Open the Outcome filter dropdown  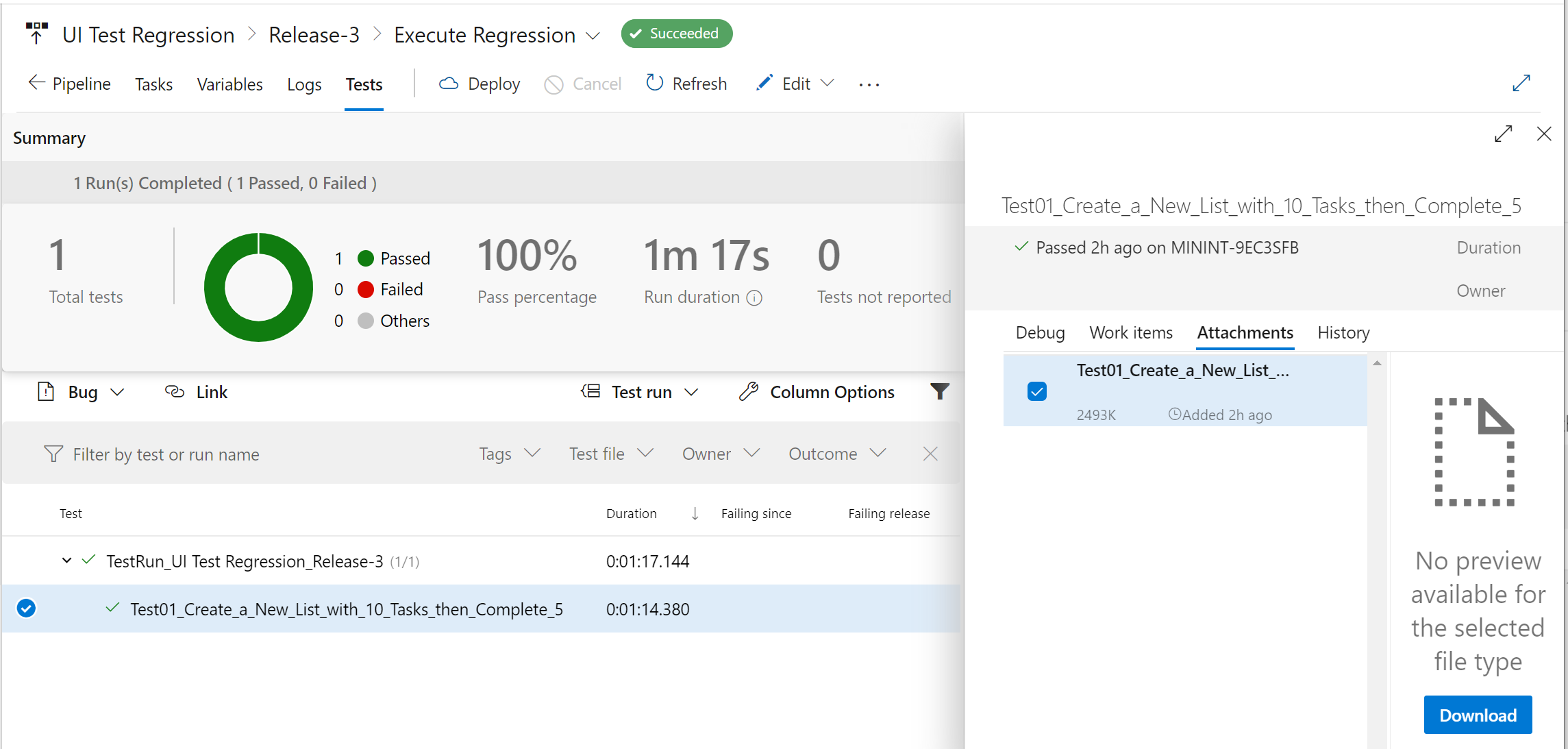click(x=836, y=454)
